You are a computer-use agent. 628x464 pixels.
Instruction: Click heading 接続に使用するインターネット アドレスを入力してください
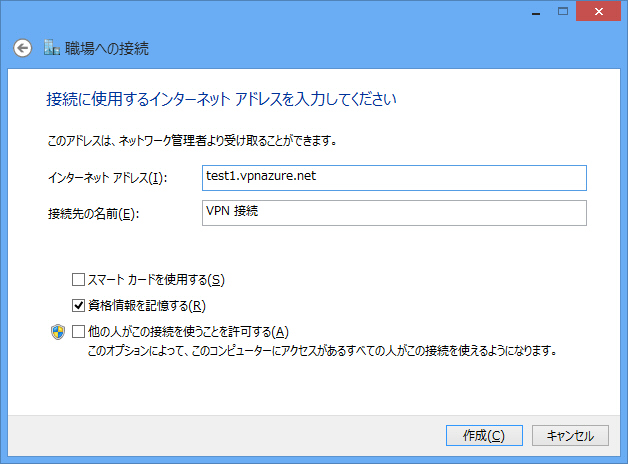coord(221,99)
